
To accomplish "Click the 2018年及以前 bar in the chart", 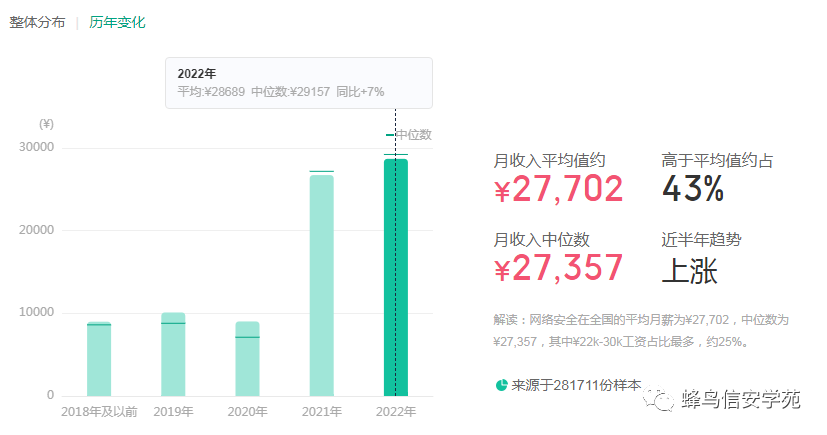I will click(99, 359).
